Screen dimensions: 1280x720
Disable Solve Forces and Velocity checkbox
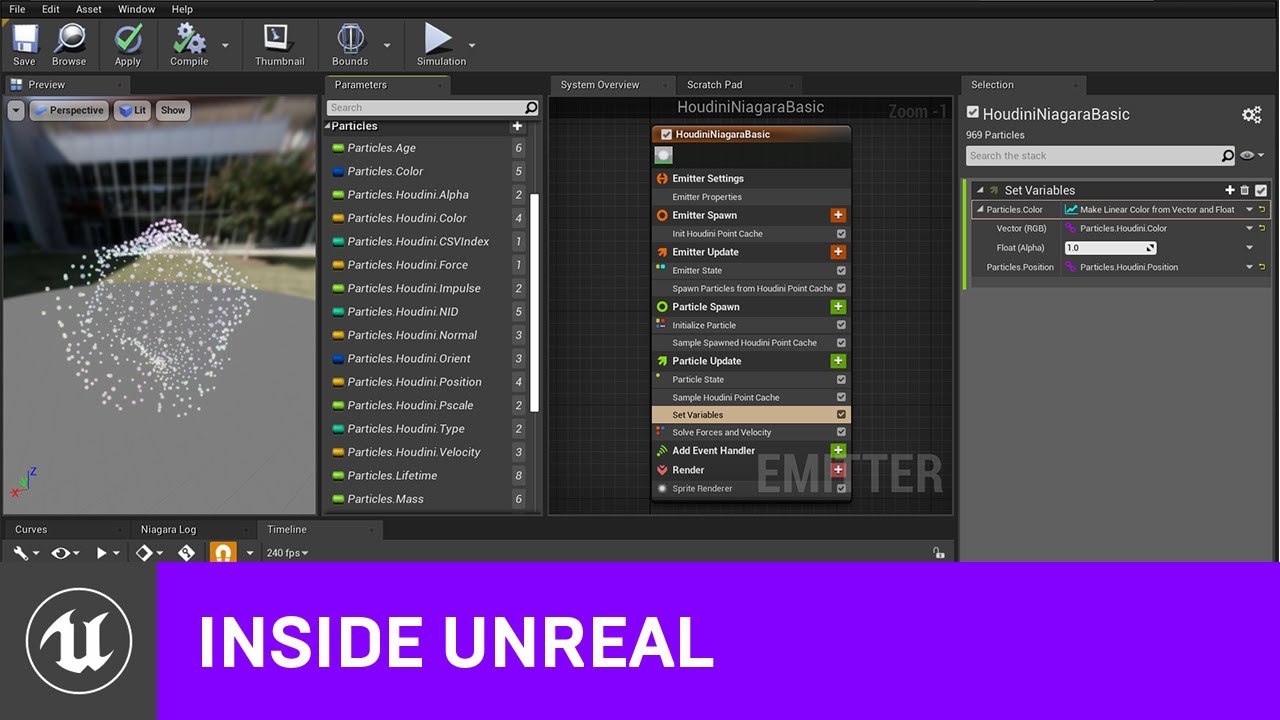click(841, 433)
